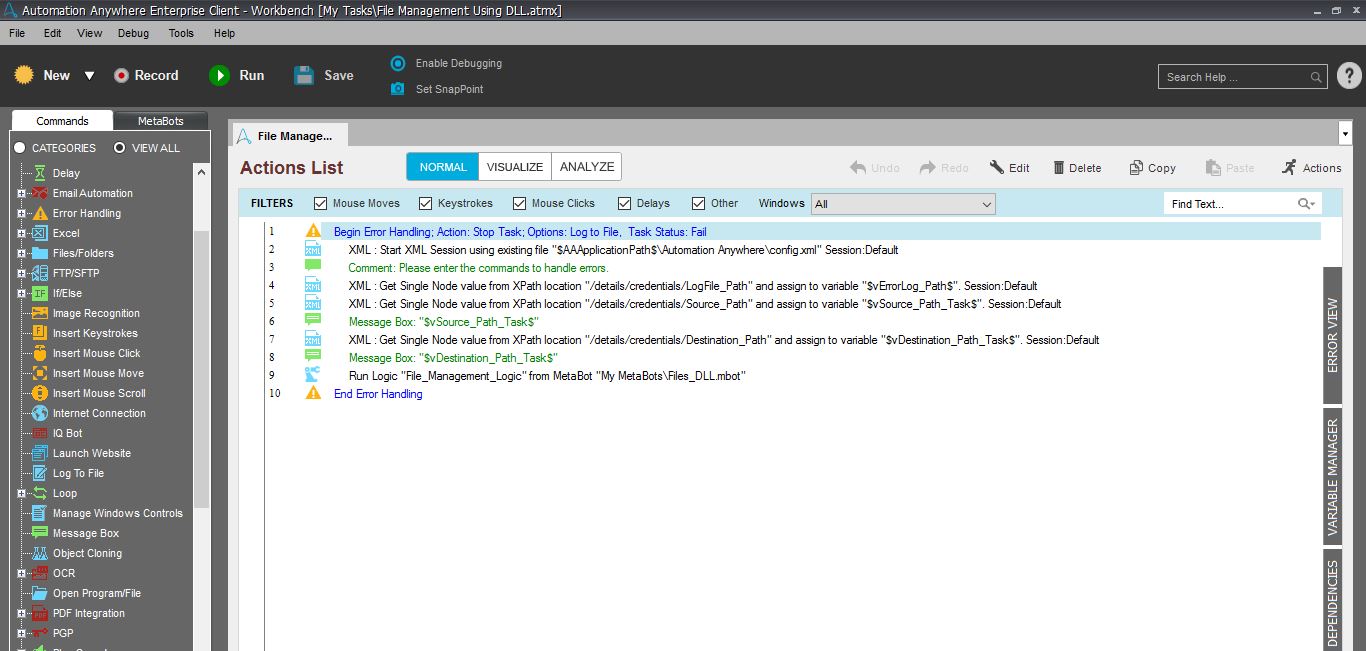This screenshot has width=1366, height=651.
Task: Toggle the Keystrokes filter checkbox
Action: (426, 204)
